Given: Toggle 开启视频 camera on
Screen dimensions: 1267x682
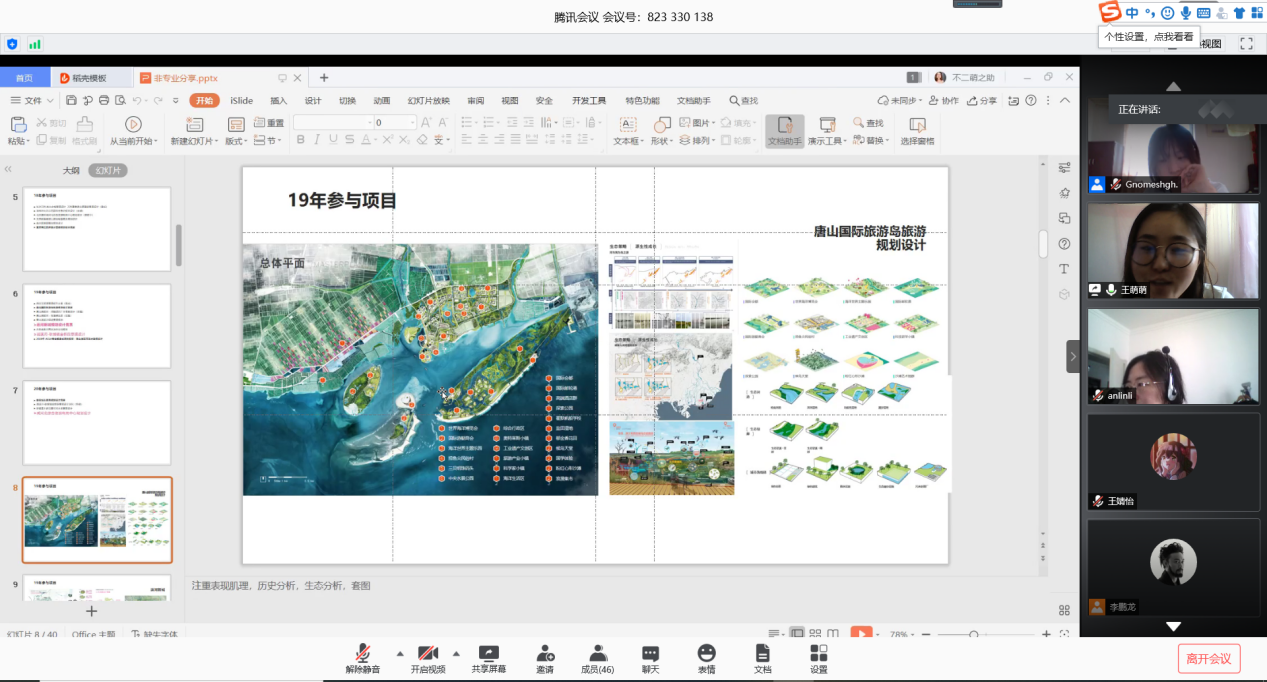Looking at the screenshot, I should (428, 653).
